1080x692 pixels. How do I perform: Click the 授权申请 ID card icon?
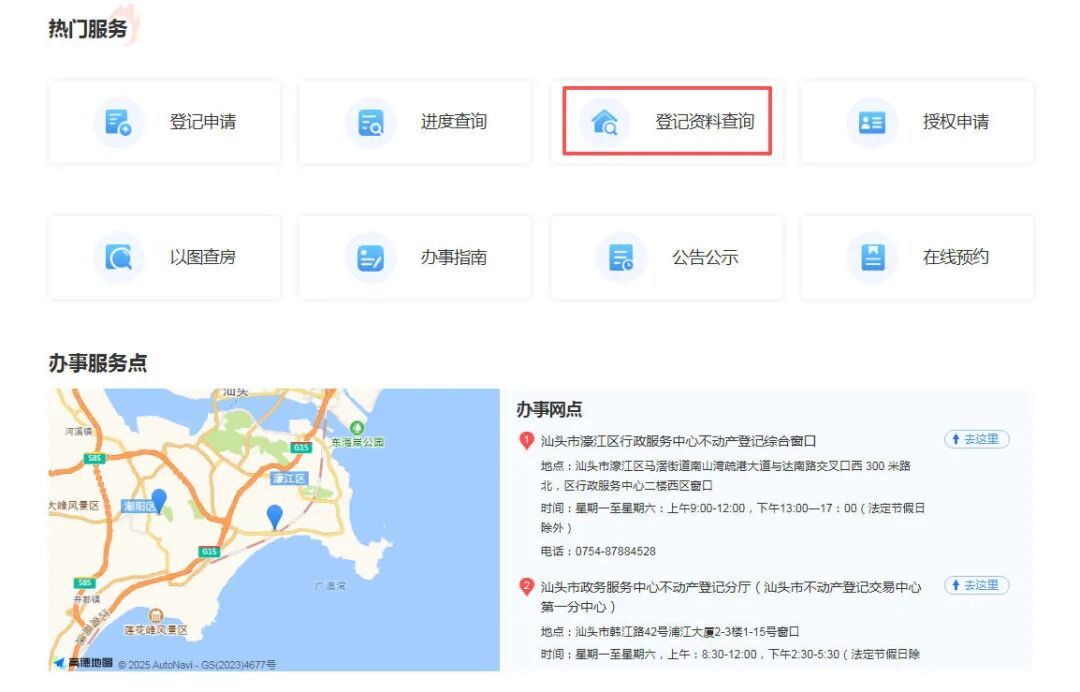(x=872, y=123)
